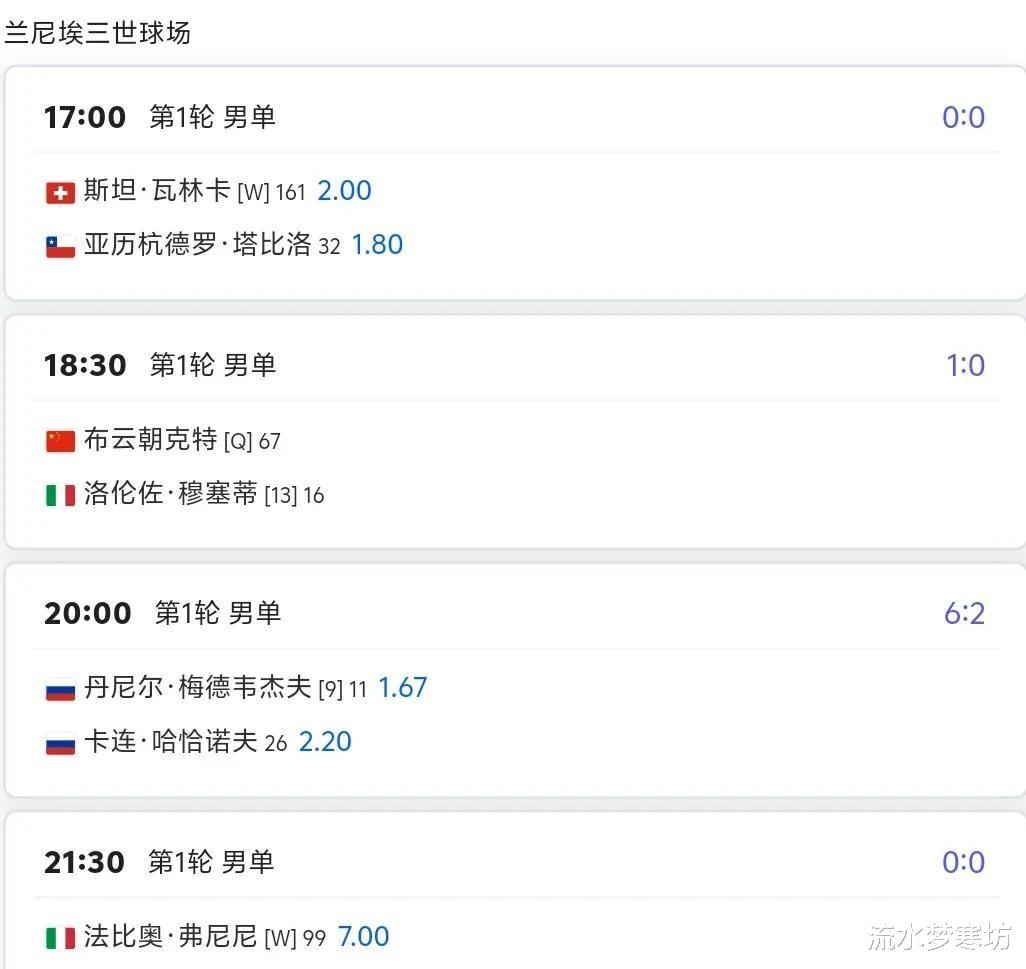Click the Russian flag beside 丹尼尔·梅德韦杰夫
Image resolution: width=1026 pixels, height=969 pixels.
pos(60,691)
